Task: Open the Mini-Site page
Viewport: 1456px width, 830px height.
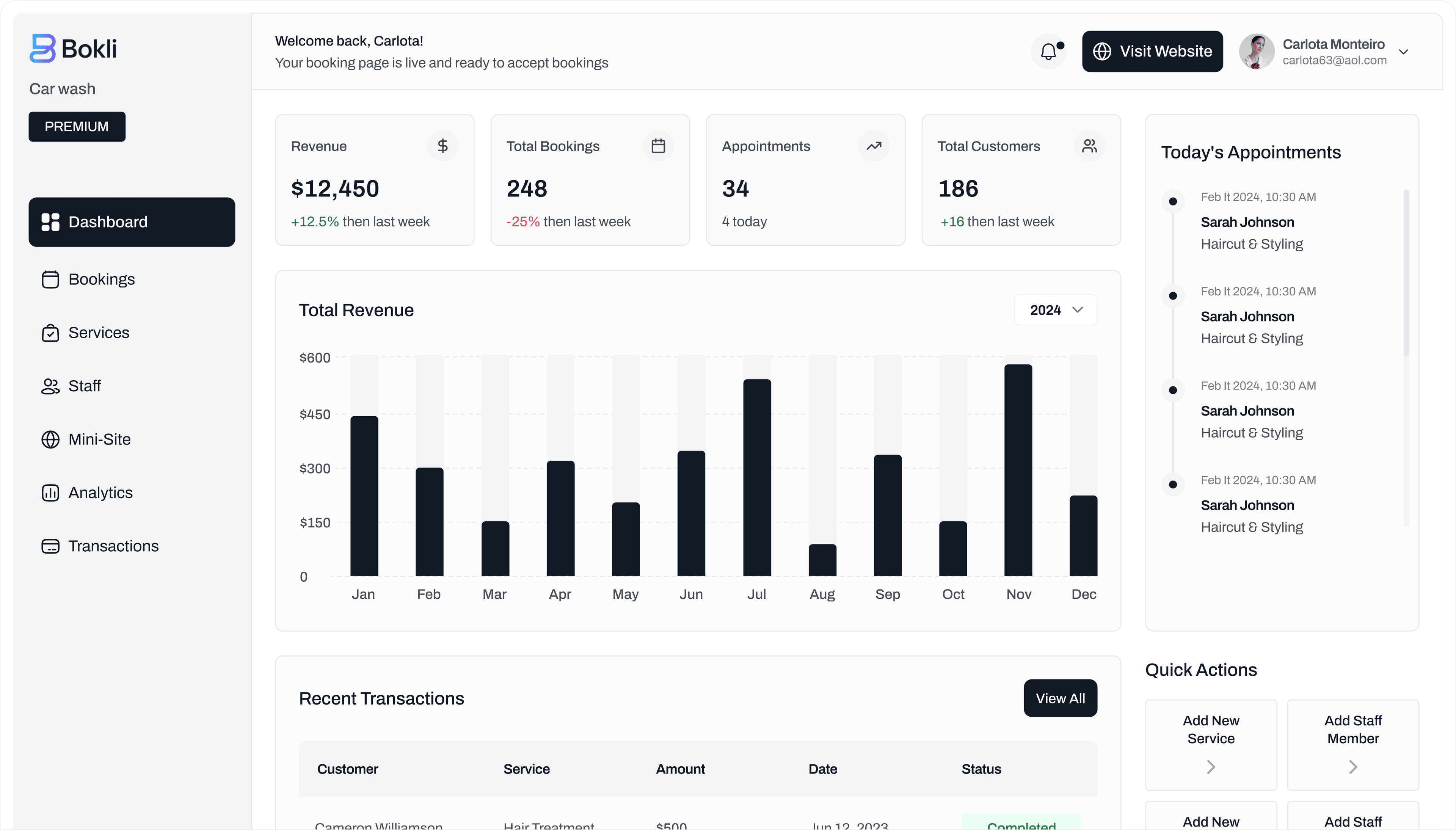Action: pos(100,439)
